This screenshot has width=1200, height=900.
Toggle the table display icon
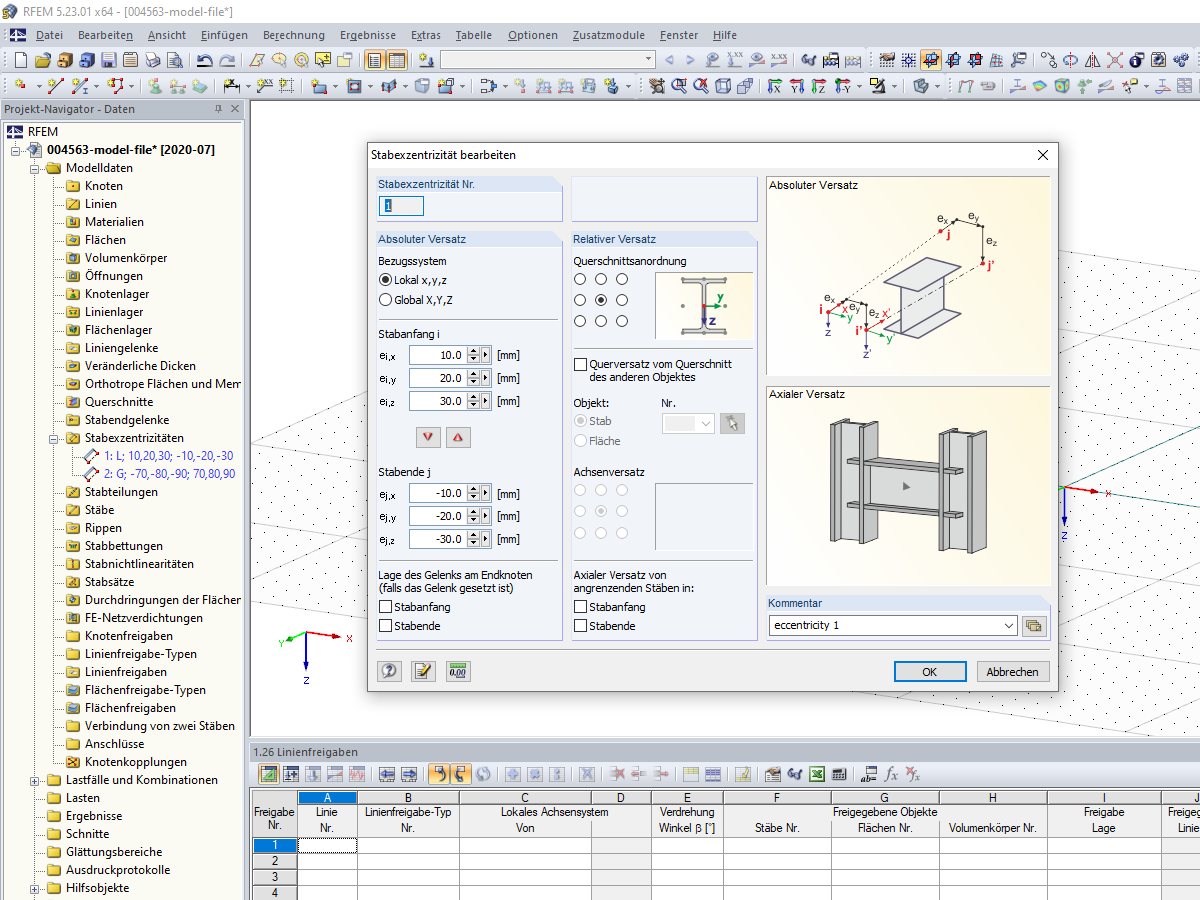(x=397, y=60)
